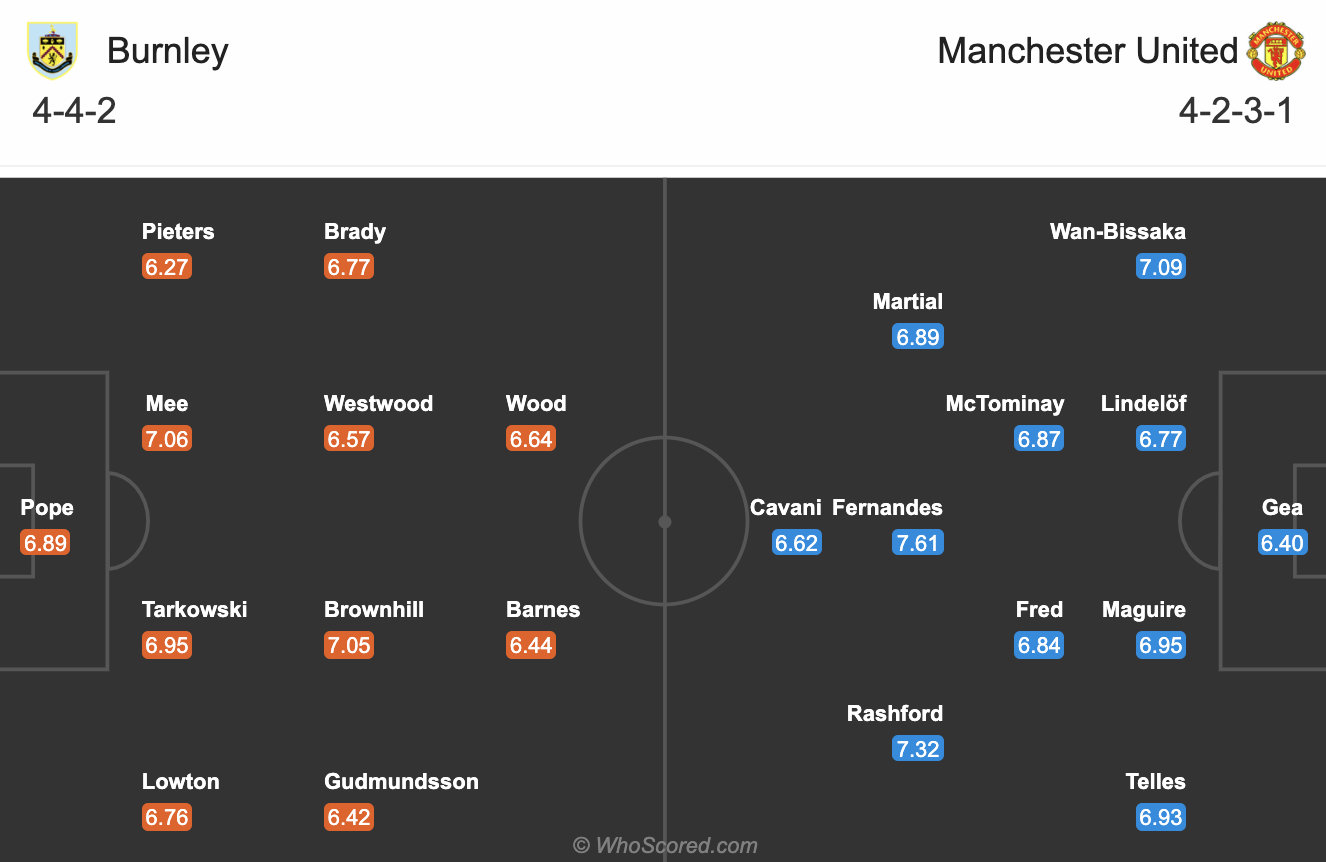Click the WhoScored.com watermark

[665, 846]
